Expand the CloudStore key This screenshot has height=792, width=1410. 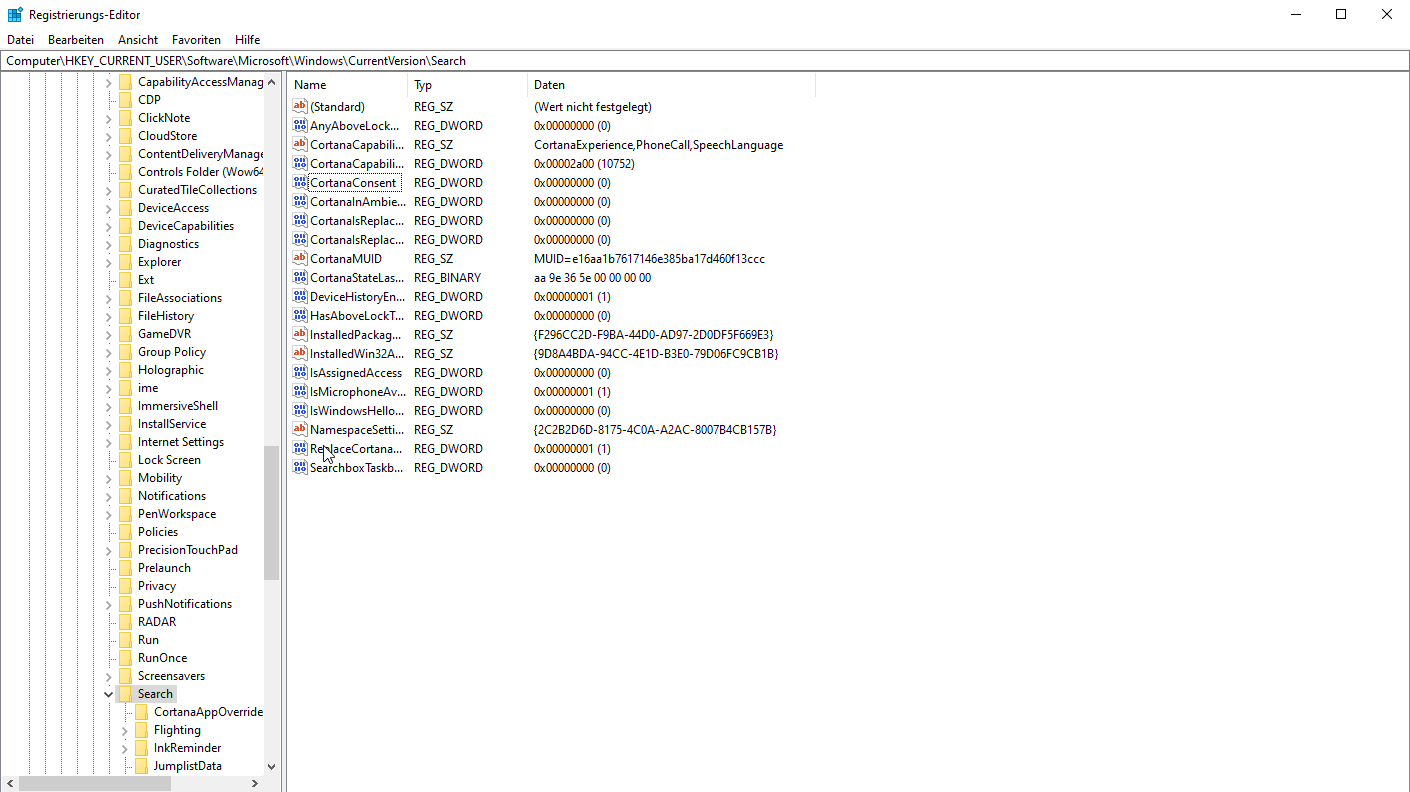108,136
